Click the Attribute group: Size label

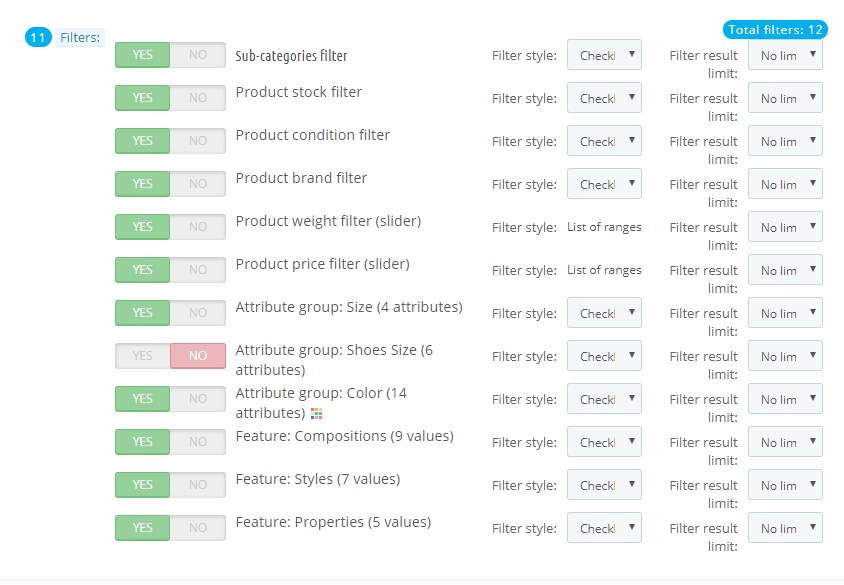(x=349, y=307)
